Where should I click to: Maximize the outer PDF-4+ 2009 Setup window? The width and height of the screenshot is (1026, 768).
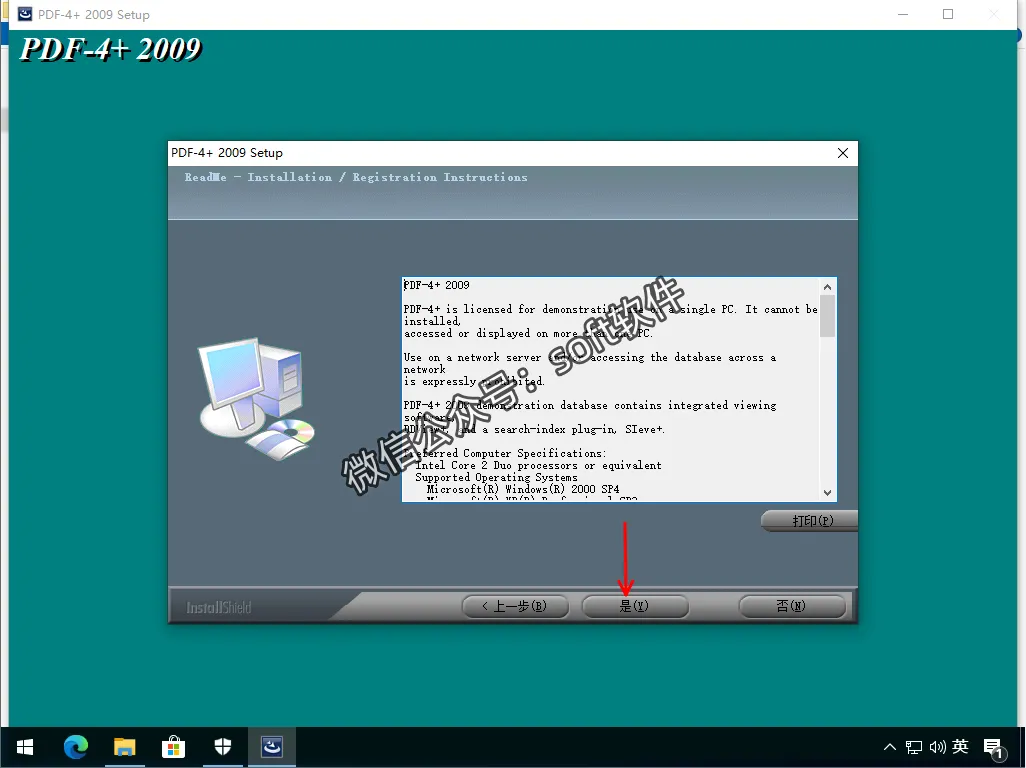tap(947, 14)
